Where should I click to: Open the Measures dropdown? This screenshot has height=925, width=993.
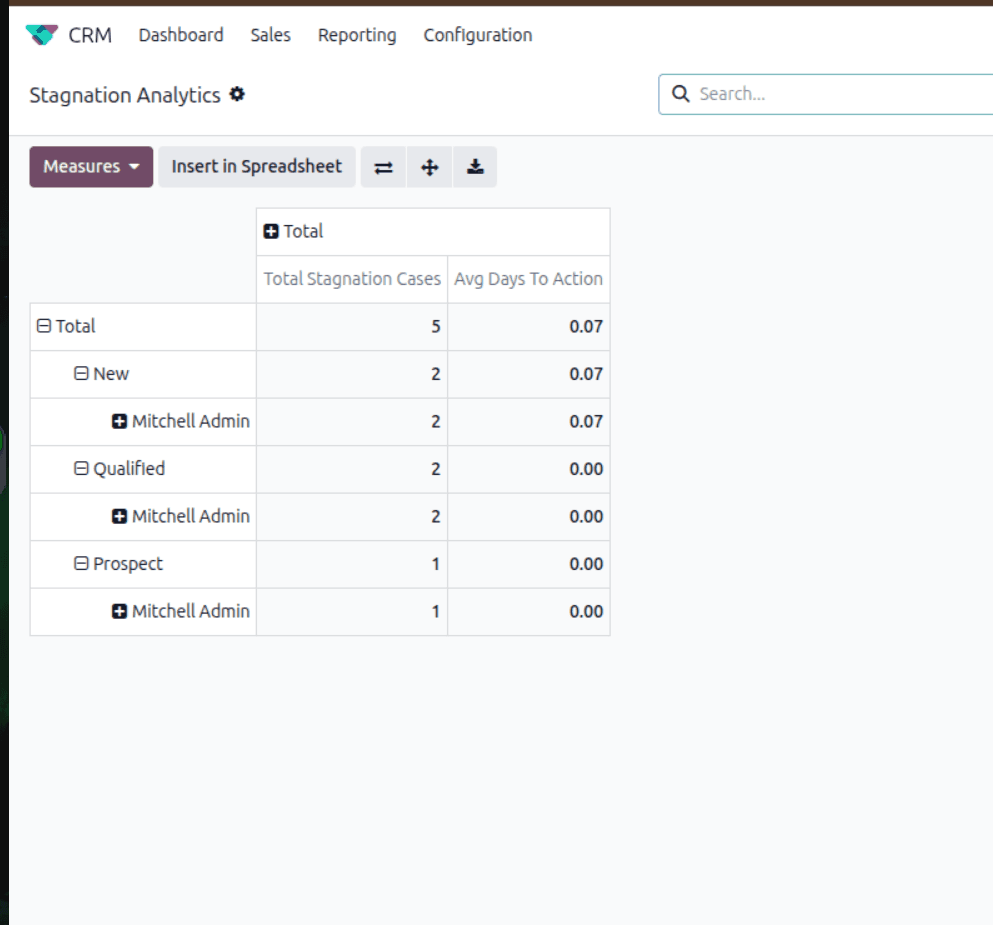[91, 167]
